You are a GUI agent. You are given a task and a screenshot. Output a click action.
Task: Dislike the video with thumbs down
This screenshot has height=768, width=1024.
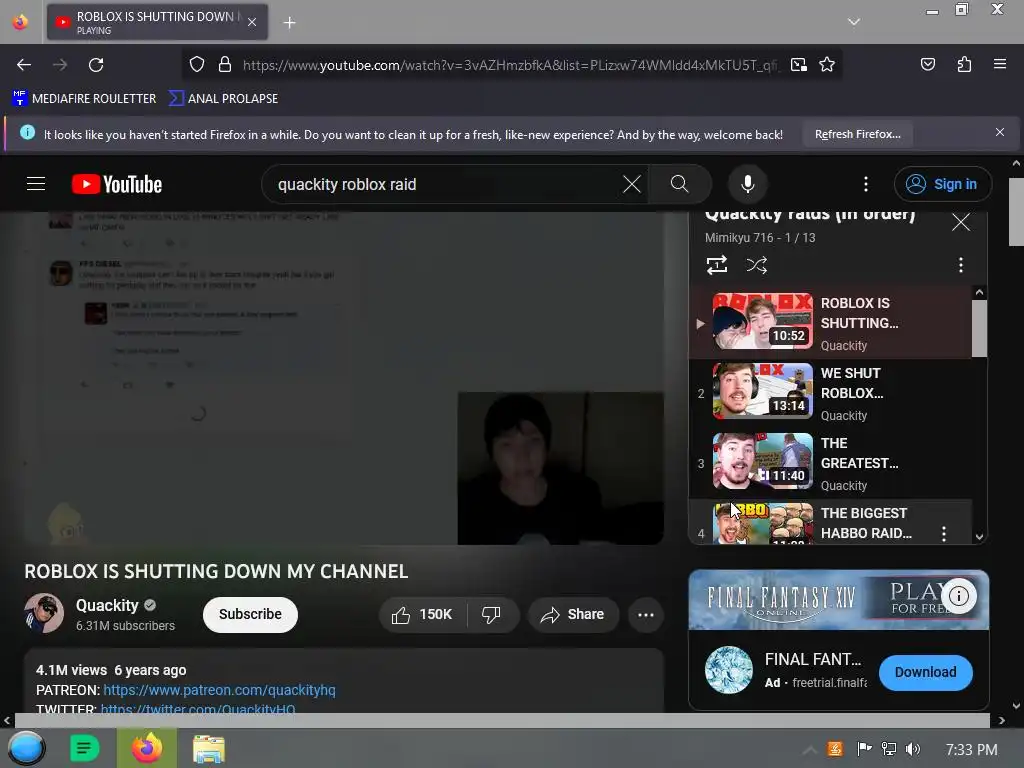click(x=491, y=615)
